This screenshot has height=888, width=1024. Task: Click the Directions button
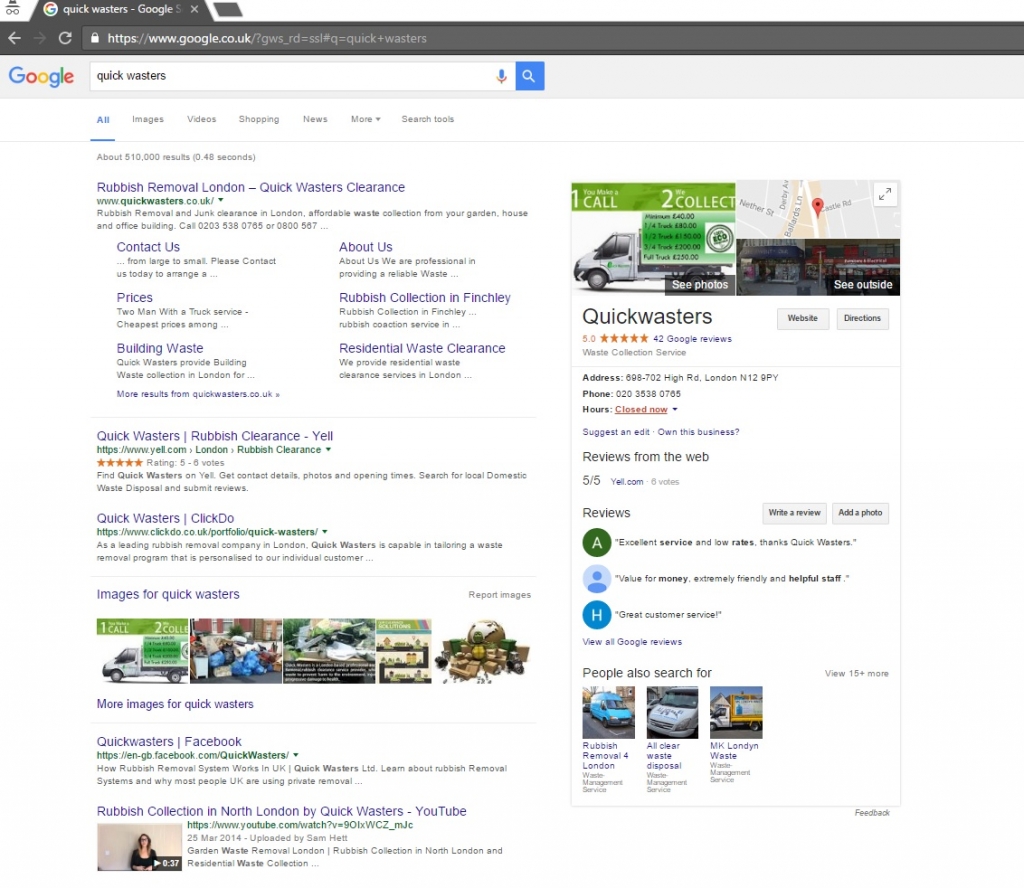tap(862, 319)
